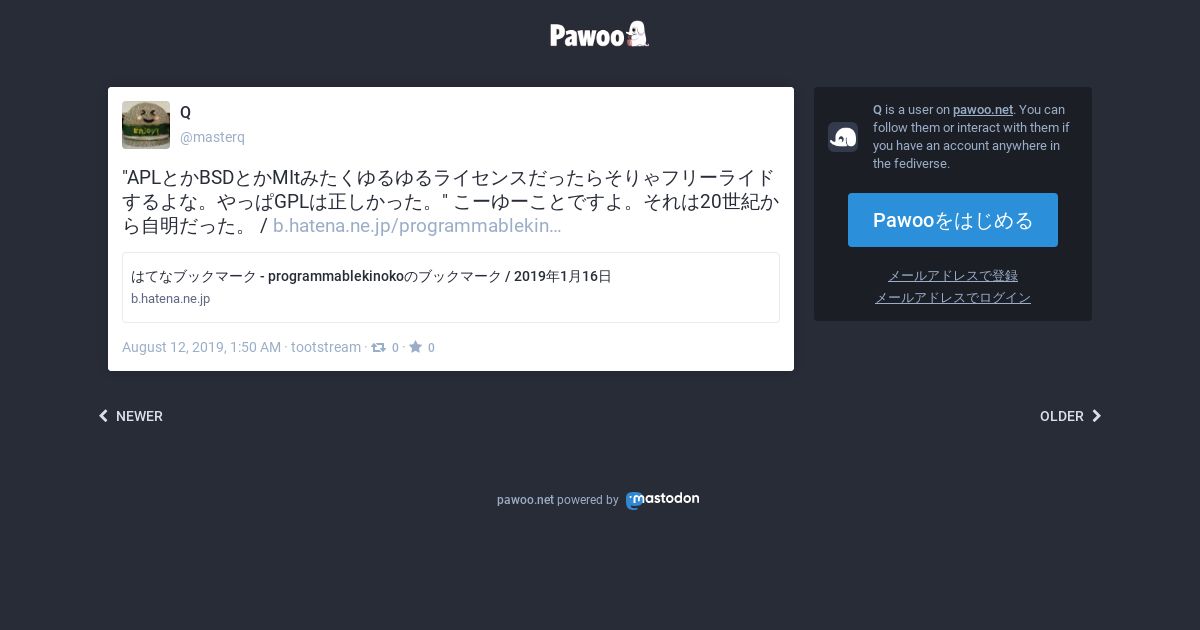Open the Q display name profile link

[185, 112]
